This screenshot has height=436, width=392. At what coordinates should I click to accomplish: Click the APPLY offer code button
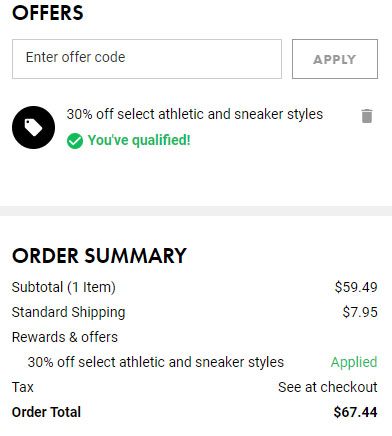pos(335,59)
